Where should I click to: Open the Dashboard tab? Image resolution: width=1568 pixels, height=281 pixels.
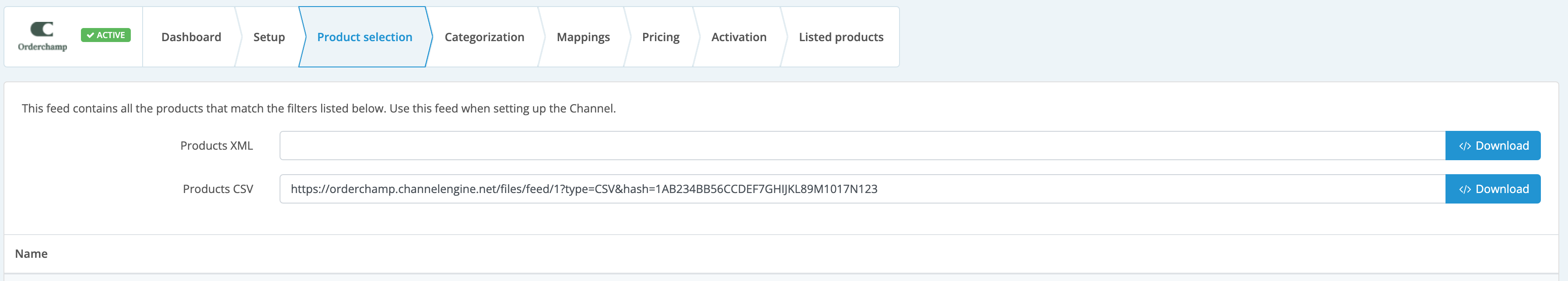191,37
